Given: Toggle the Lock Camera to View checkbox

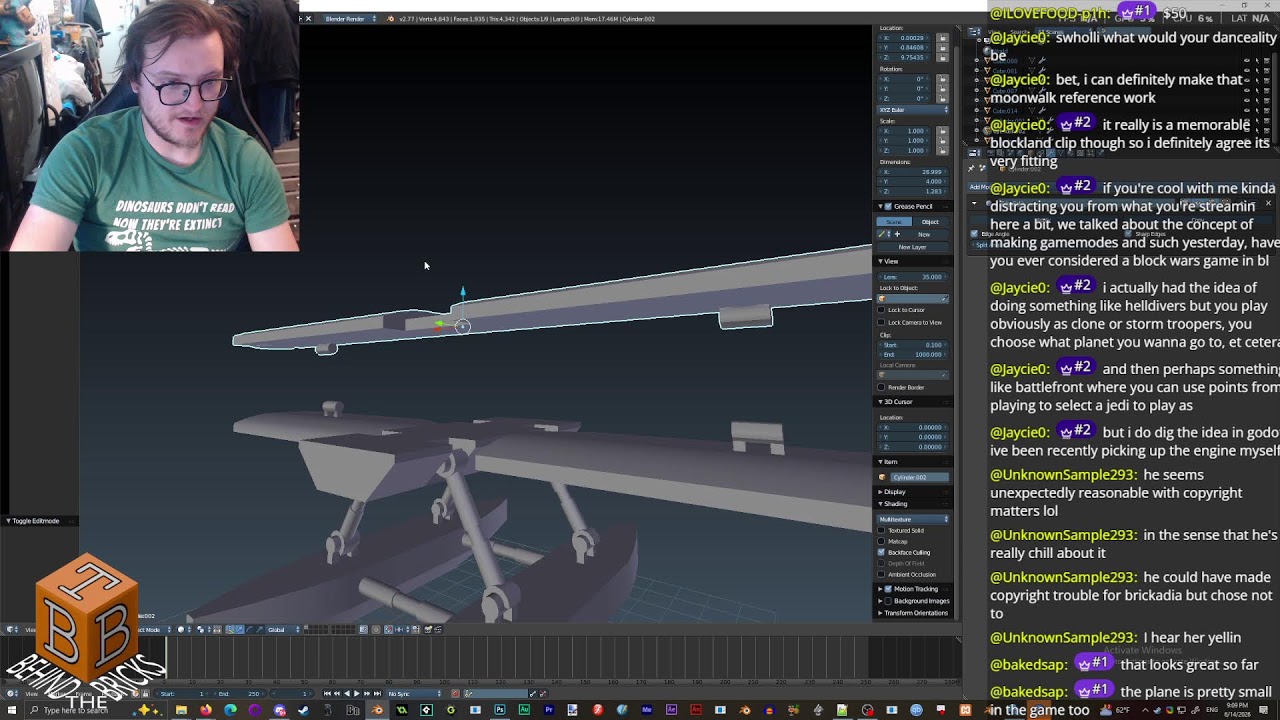Looking at the screenshot, I should pos(882,322).
